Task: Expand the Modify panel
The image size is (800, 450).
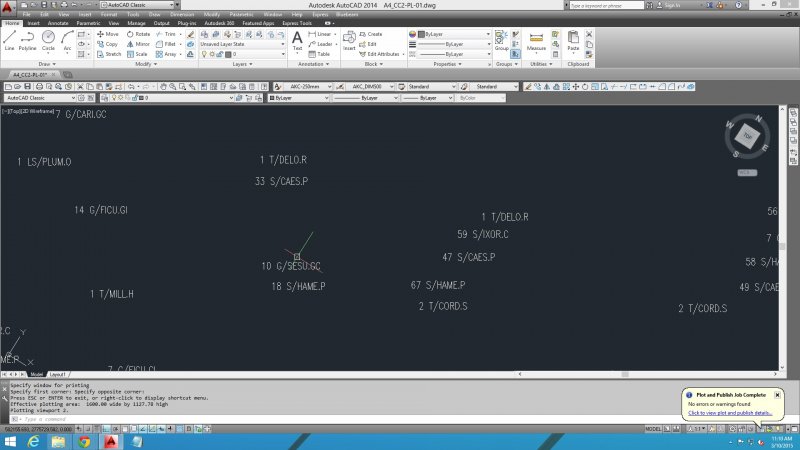Action: [x=146, y=64]
